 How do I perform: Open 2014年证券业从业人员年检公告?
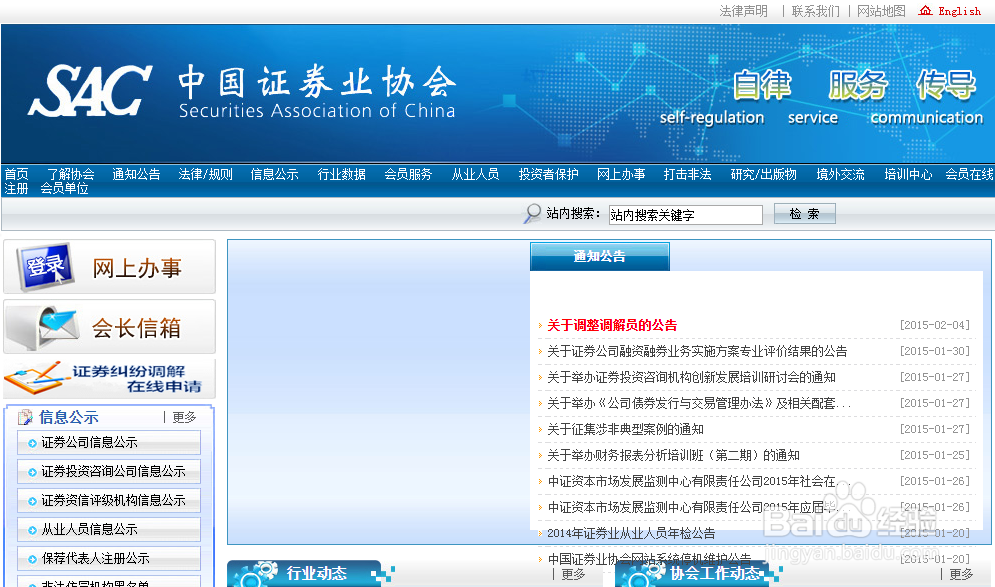(631, 533)
